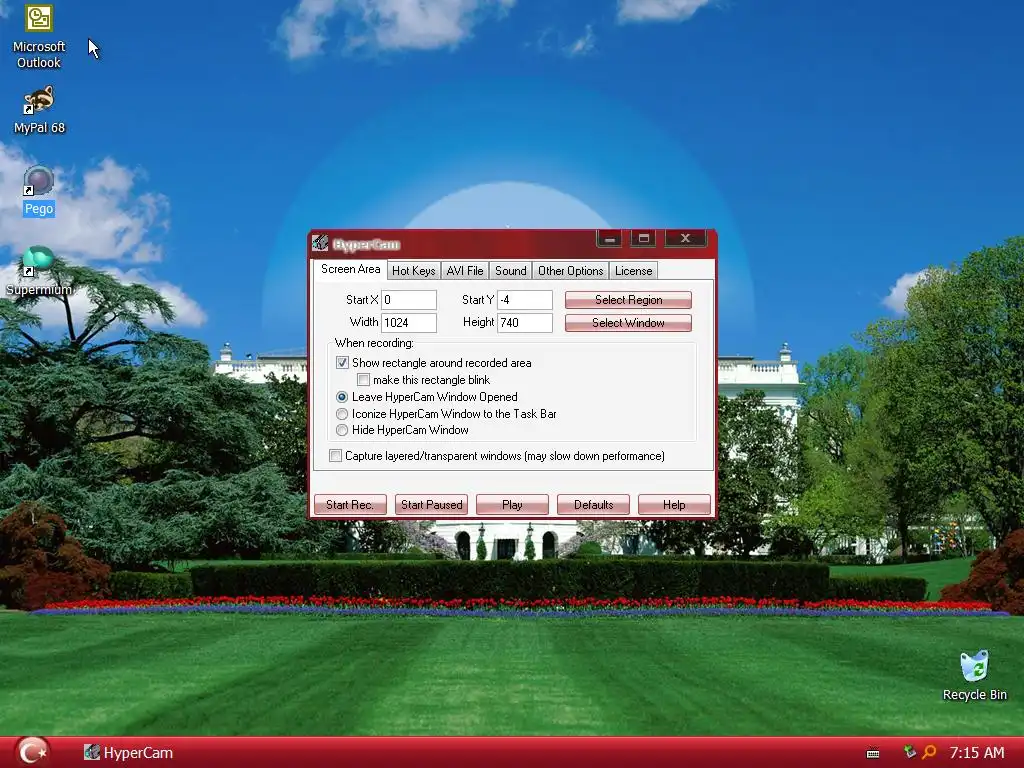Click the Play button

tap(512, 505)
